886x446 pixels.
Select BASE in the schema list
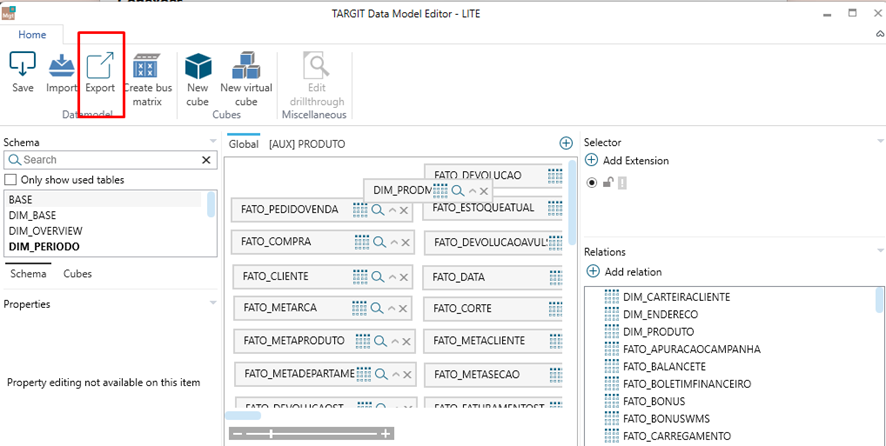coord(104,200)
